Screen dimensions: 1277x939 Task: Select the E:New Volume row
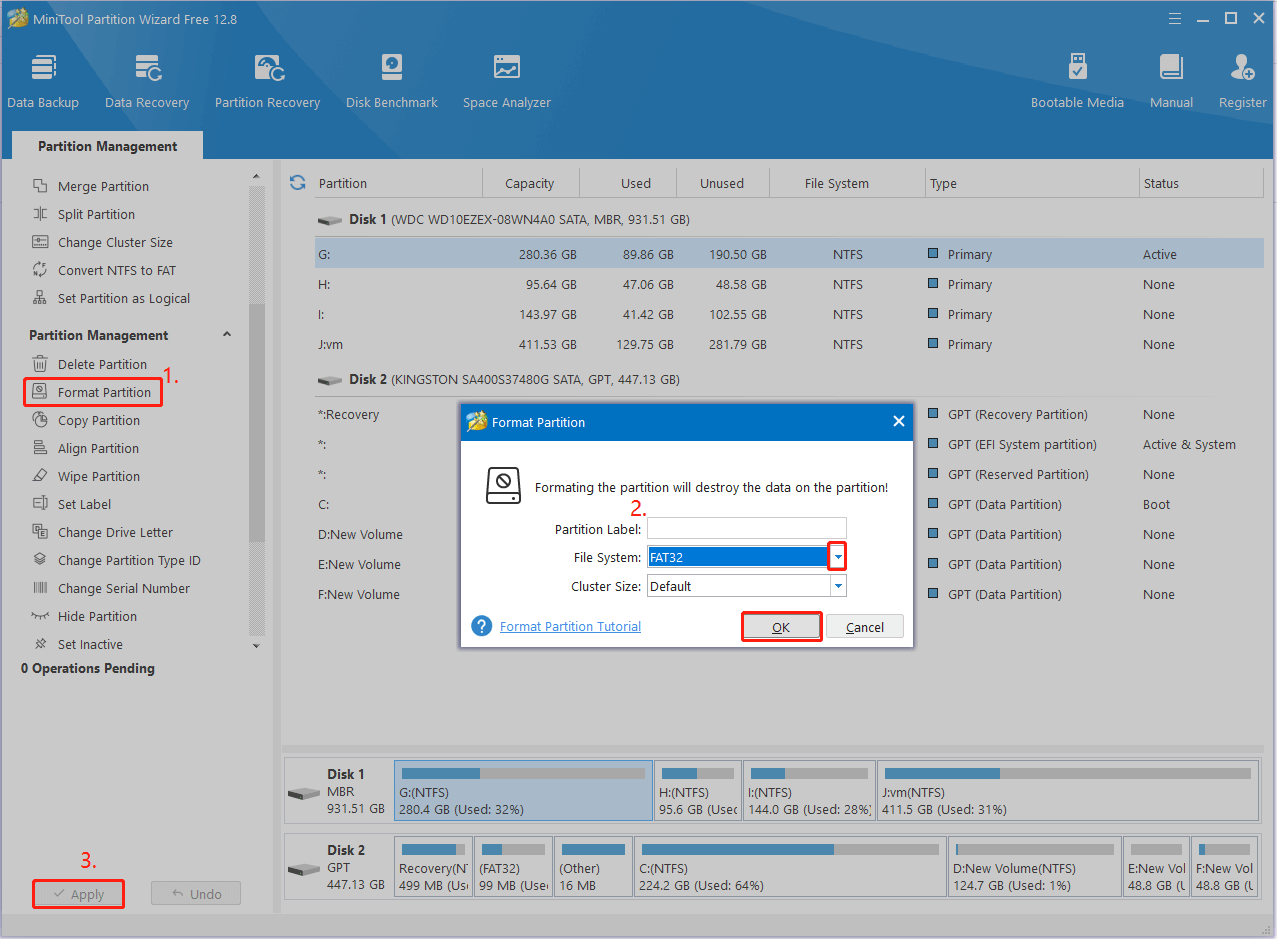pos(789,564)
